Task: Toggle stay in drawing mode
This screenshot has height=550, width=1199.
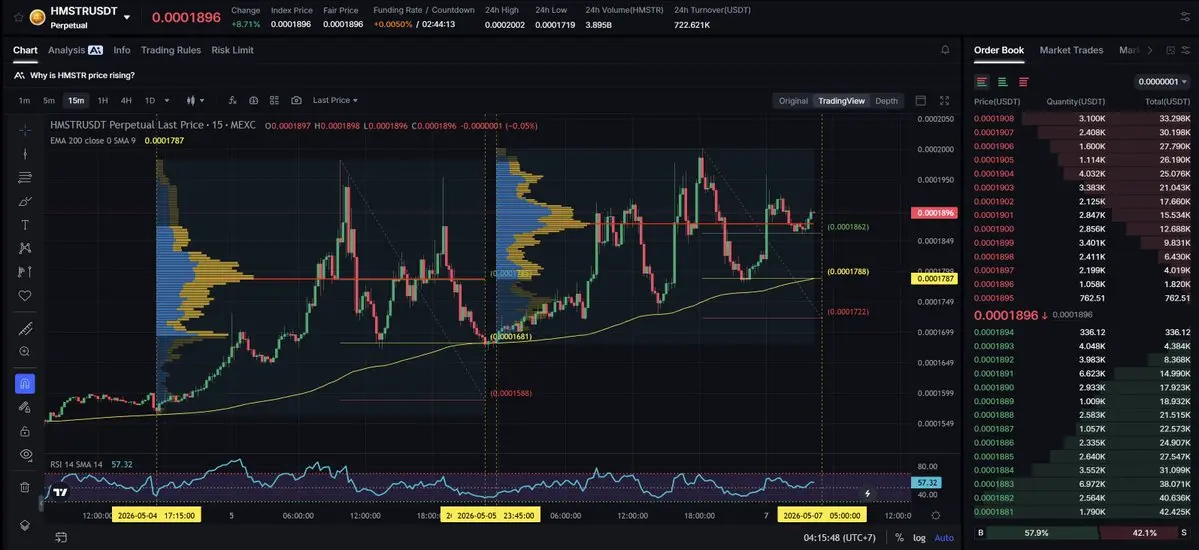Action: pyautogui.click(x=25, y=407)
